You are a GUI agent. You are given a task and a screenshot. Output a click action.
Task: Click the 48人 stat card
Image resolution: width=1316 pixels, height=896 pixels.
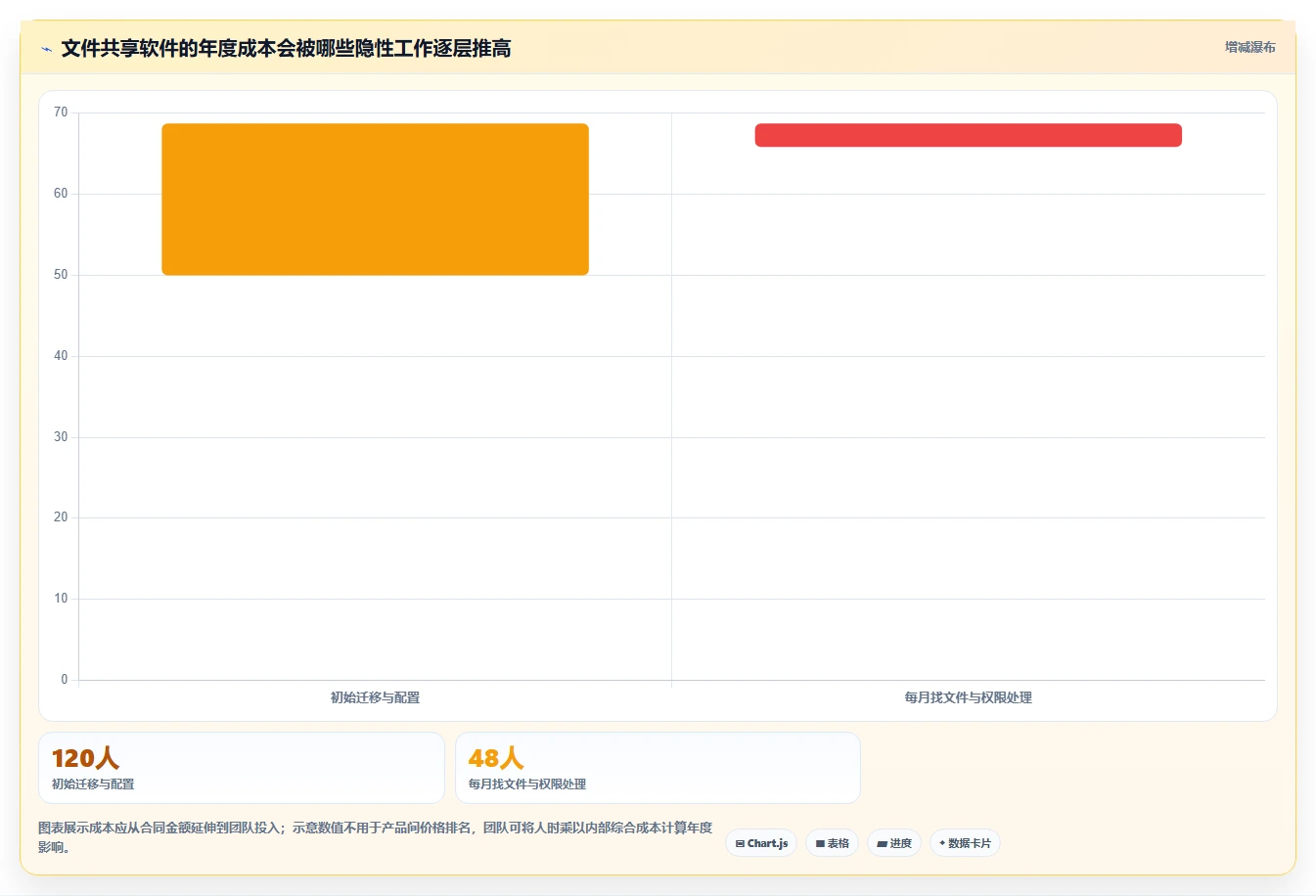pyautogui.click(x=658, y=768)
